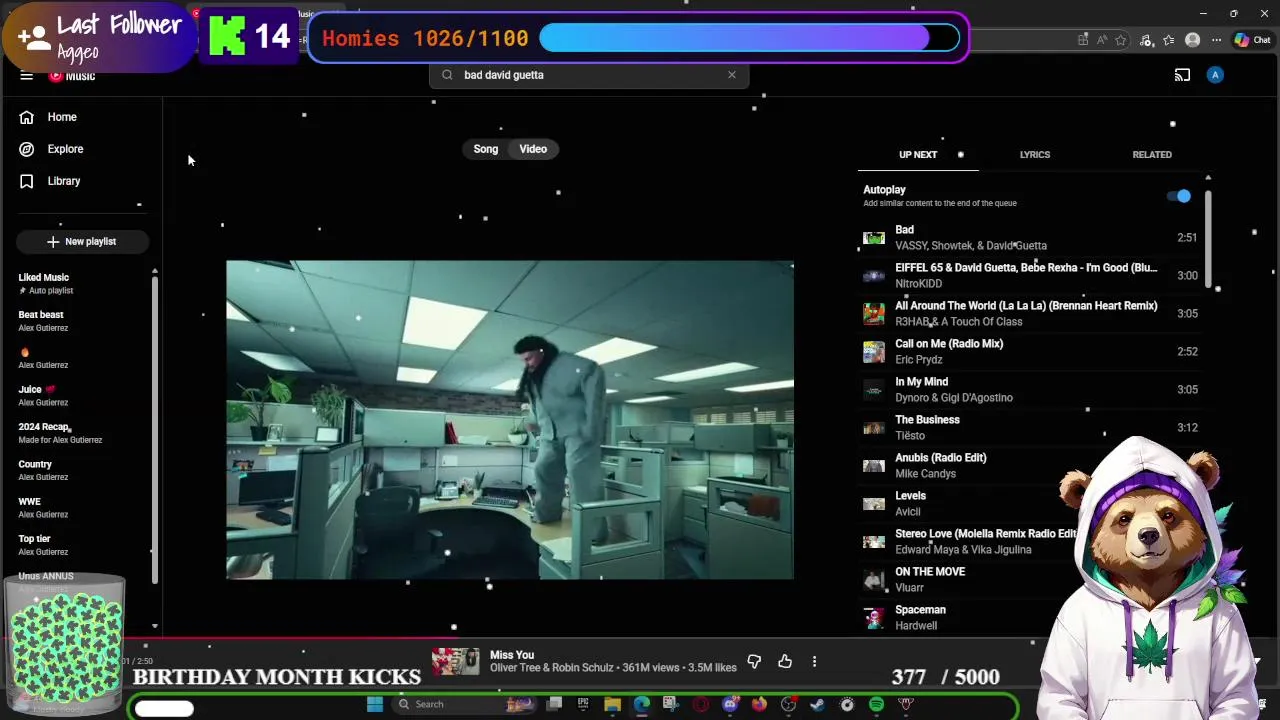
Task: Open the hamburger guide menu
Action: 27,76
